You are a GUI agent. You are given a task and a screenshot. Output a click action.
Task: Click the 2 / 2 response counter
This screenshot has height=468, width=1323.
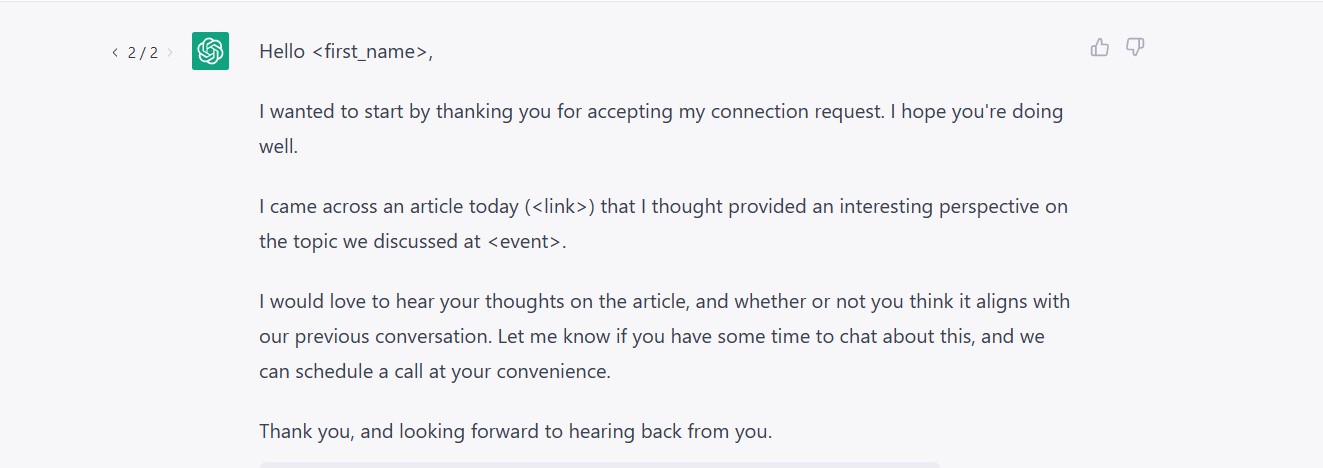coord(143,53)
